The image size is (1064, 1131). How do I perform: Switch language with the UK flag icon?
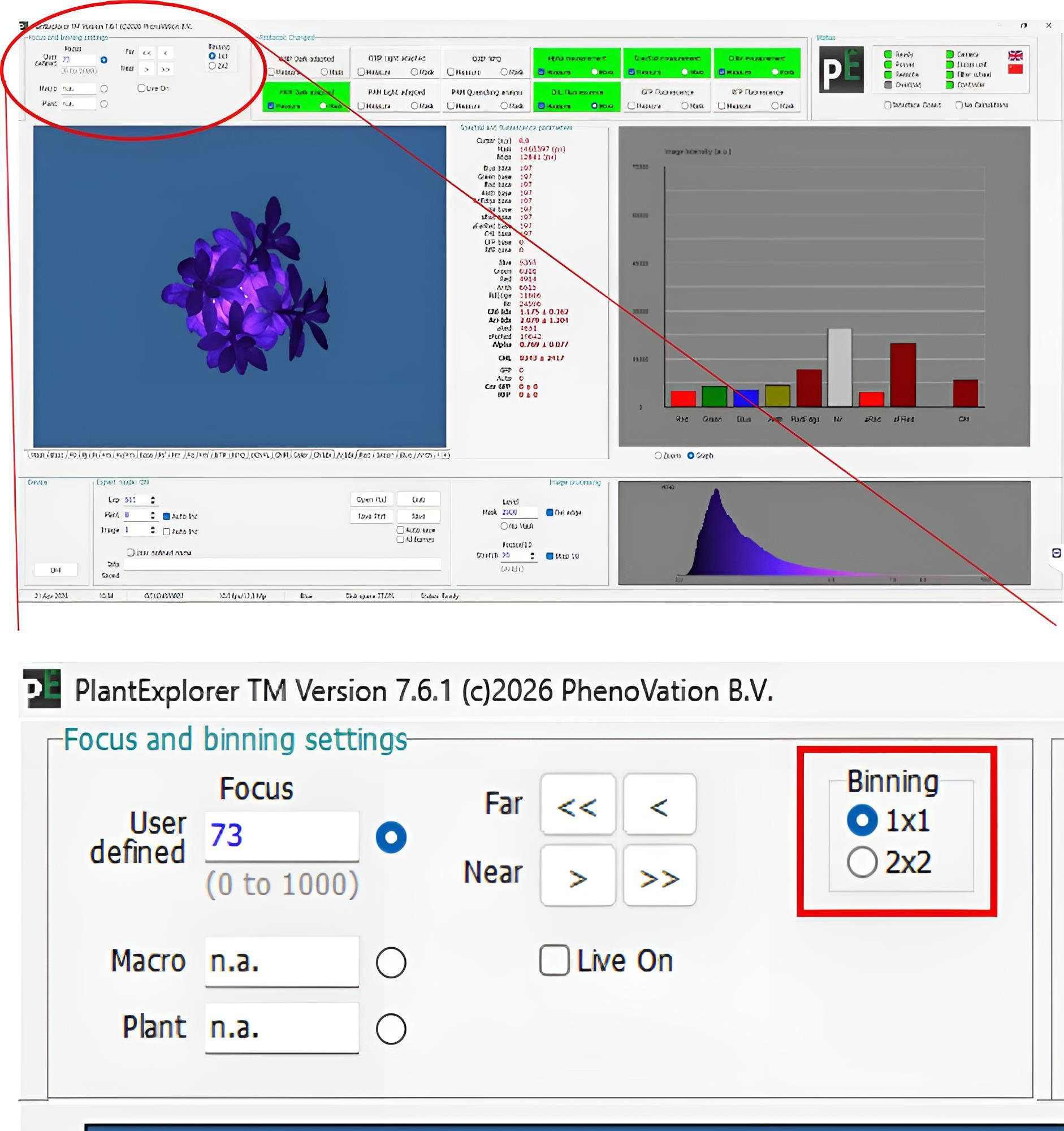click(1015, 56)
